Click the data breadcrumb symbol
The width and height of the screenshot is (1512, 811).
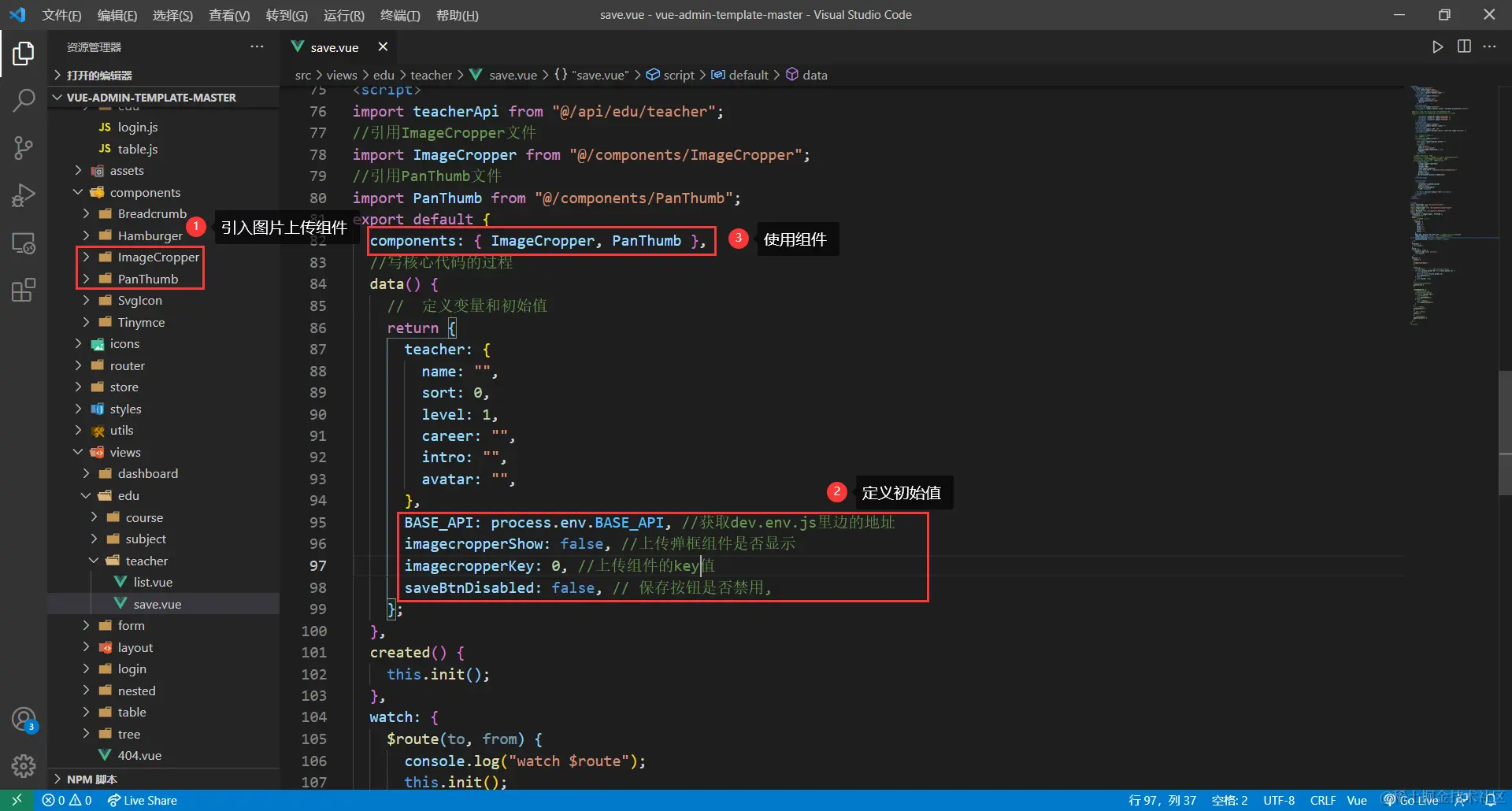coord(807,76)
